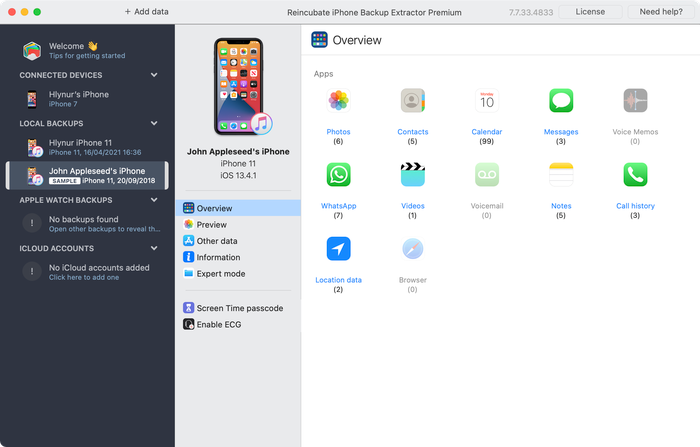Image resolution: width=700 pixels, height=447 pixels.
Task: Open the Messages app icon
Action: click(x=561, y=100)
